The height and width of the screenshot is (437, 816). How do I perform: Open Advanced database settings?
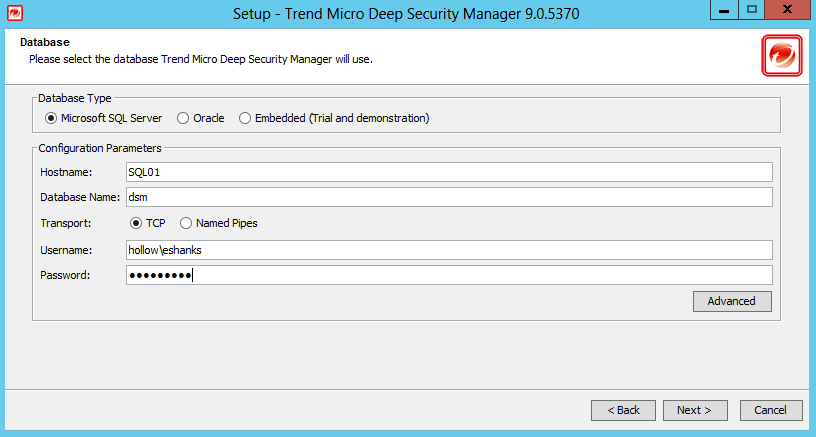tap(732, 301)
